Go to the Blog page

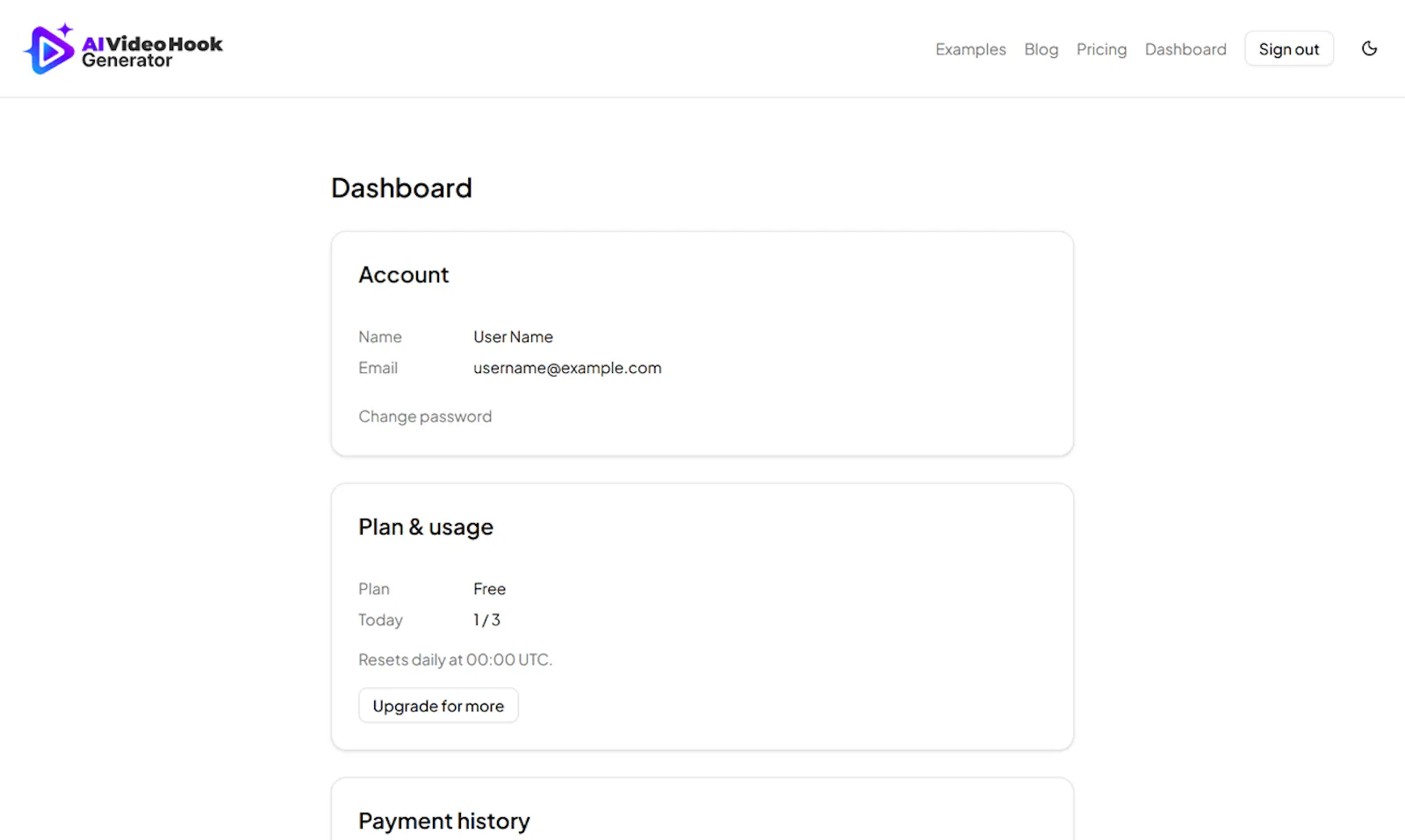click(1041, 49)
